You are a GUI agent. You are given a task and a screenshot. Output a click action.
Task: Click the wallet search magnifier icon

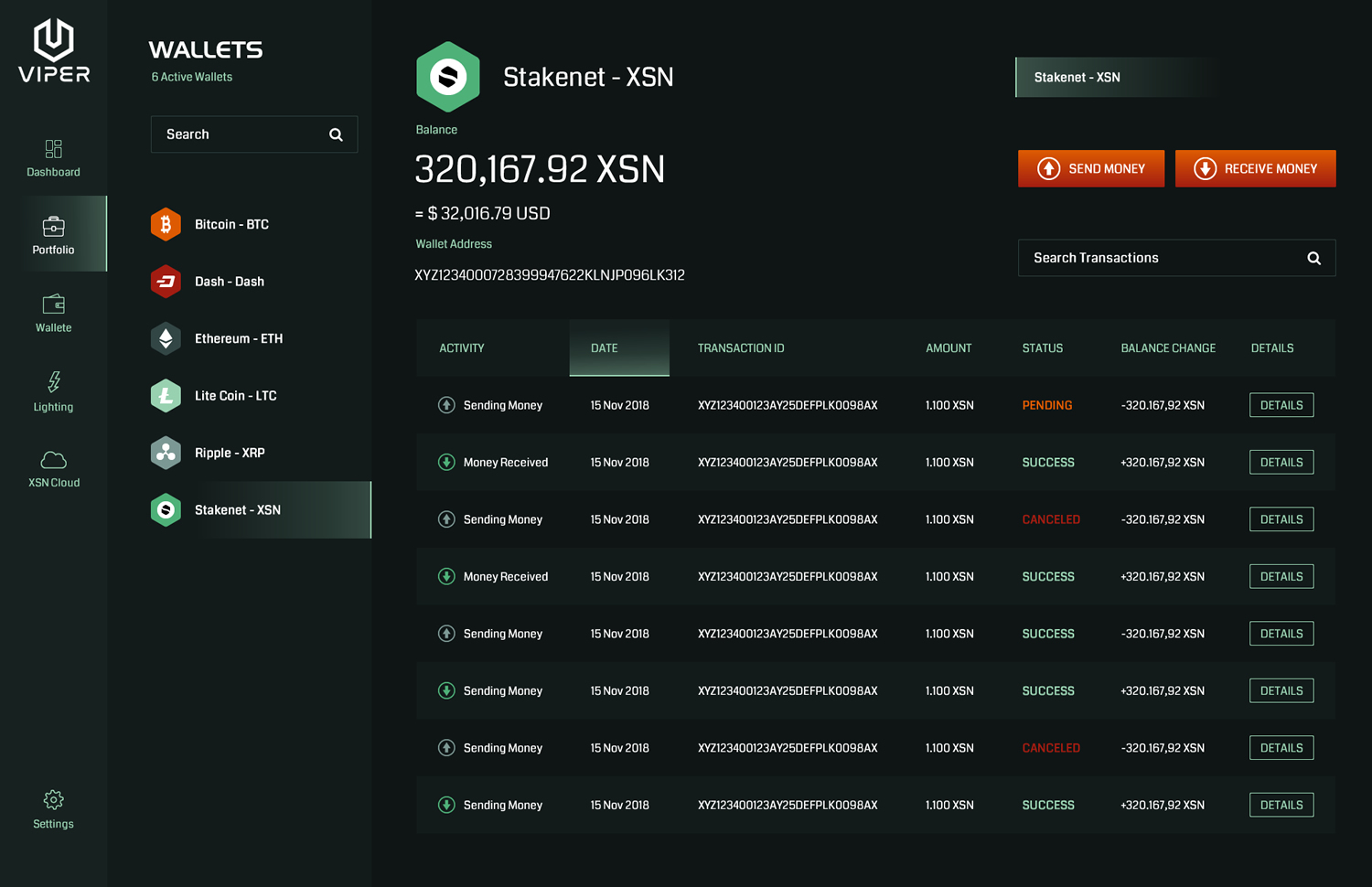tap(336, 134)
